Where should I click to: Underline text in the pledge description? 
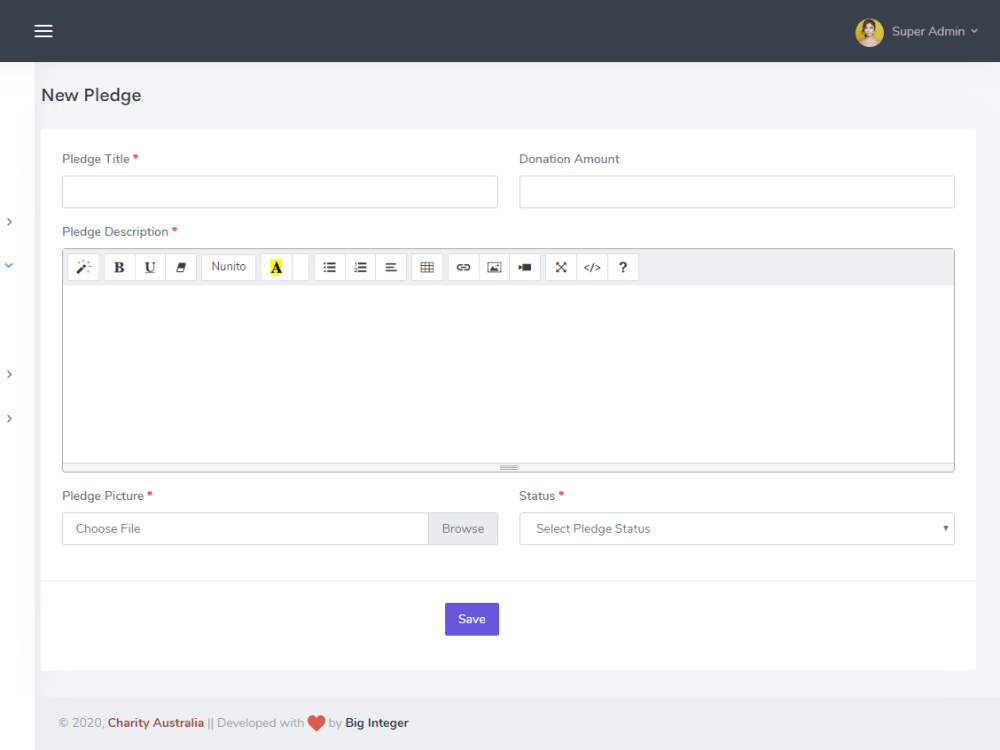pos(150,267)
